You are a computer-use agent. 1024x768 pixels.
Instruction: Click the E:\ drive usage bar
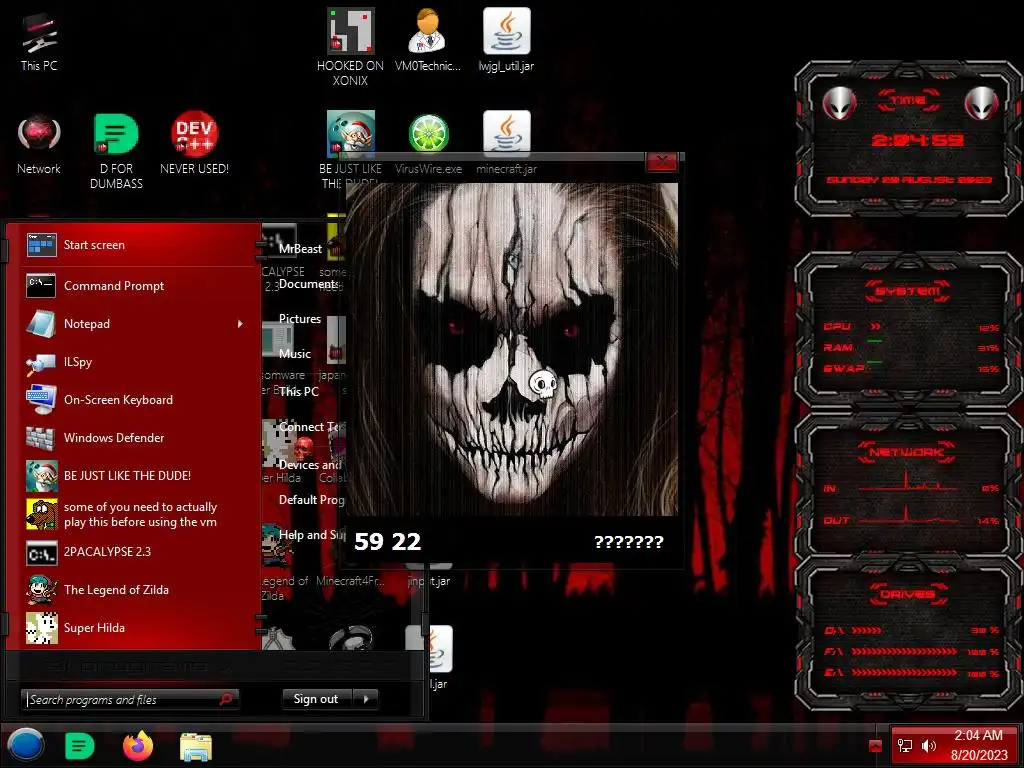pyautogui.click(x=904, y=672)
